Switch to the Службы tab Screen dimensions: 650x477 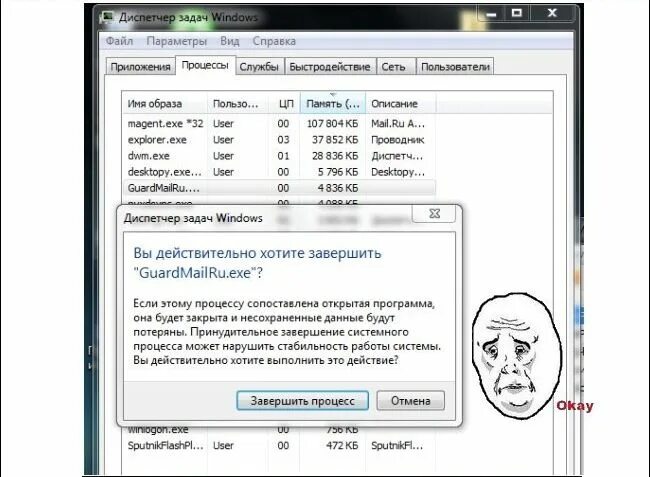(x=259, y=67)
